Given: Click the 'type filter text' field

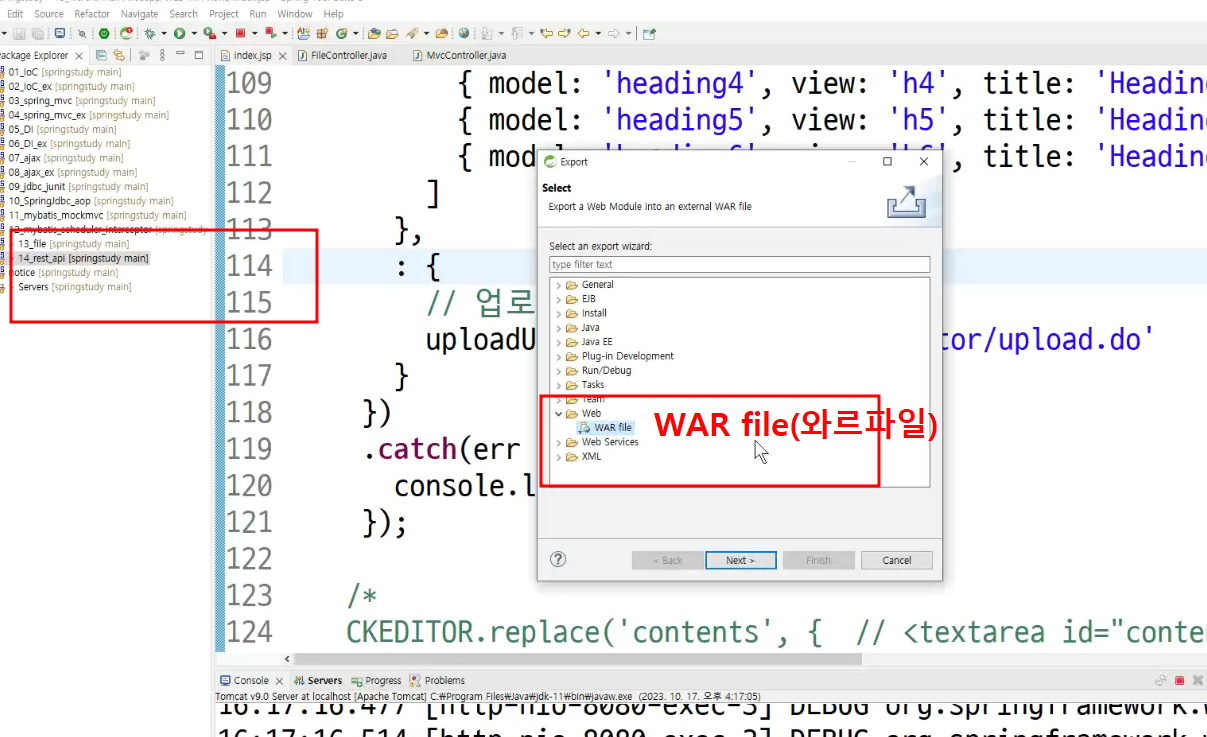Looking at the screenshot, I should click(740, 265).
